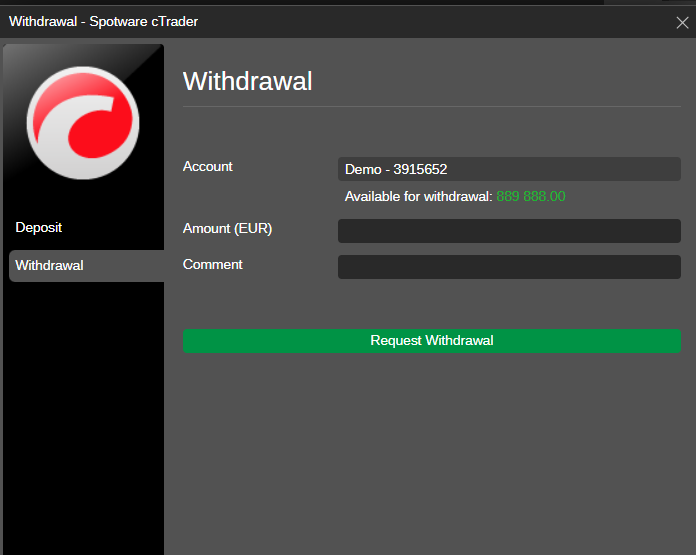
Task: Click the Comment label text
Action: [213, 265]
